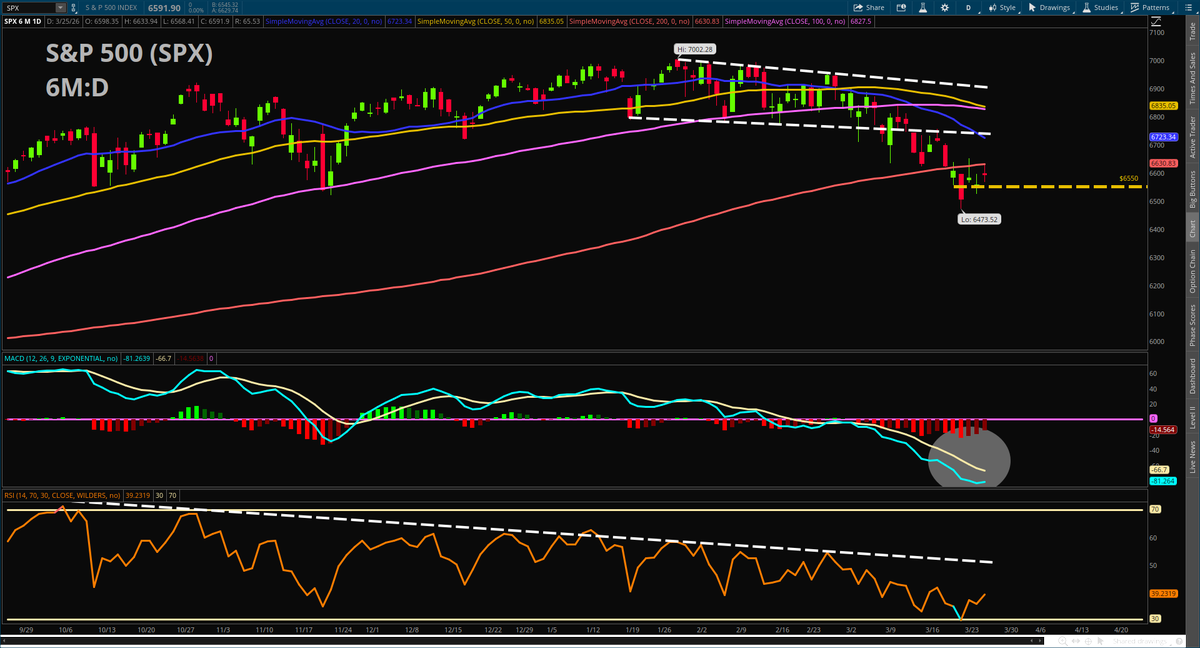The height and width of the screenshot is (648, 1200).
Task: Select the Chart side tab
Action: click(1191, 228)
